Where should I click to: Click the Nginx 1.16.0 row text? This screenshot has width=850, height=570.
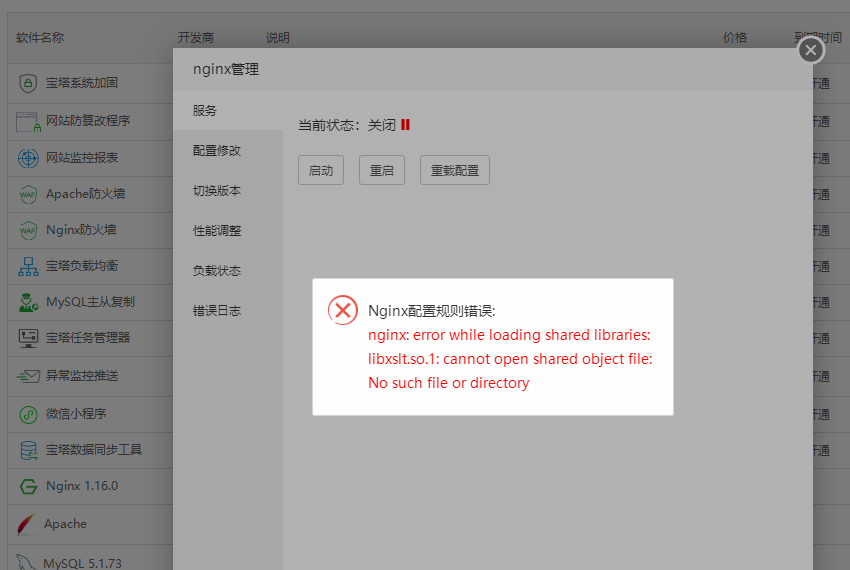point(82,486)
